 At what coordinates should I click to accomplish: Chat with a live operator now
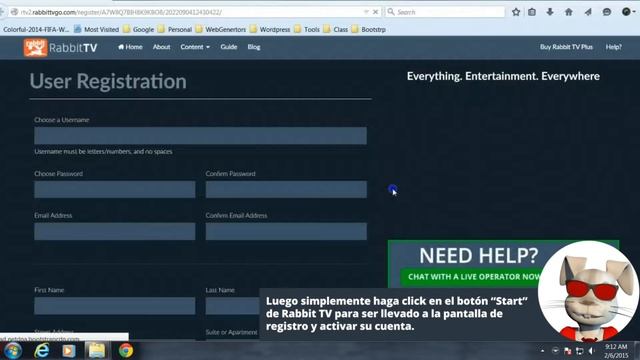click(473, 277)
